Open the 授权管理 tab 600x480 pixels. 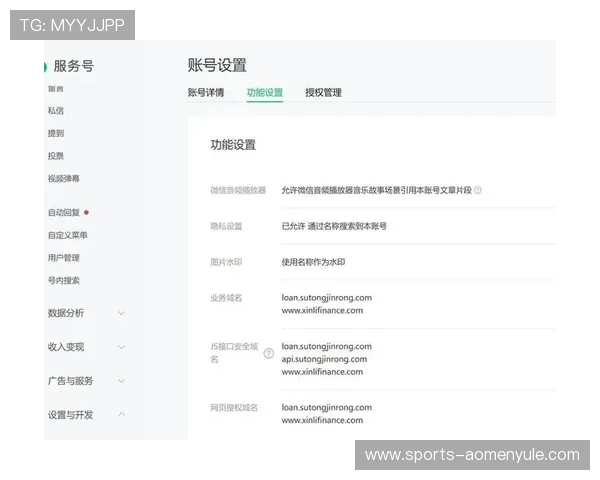point(323,92)
